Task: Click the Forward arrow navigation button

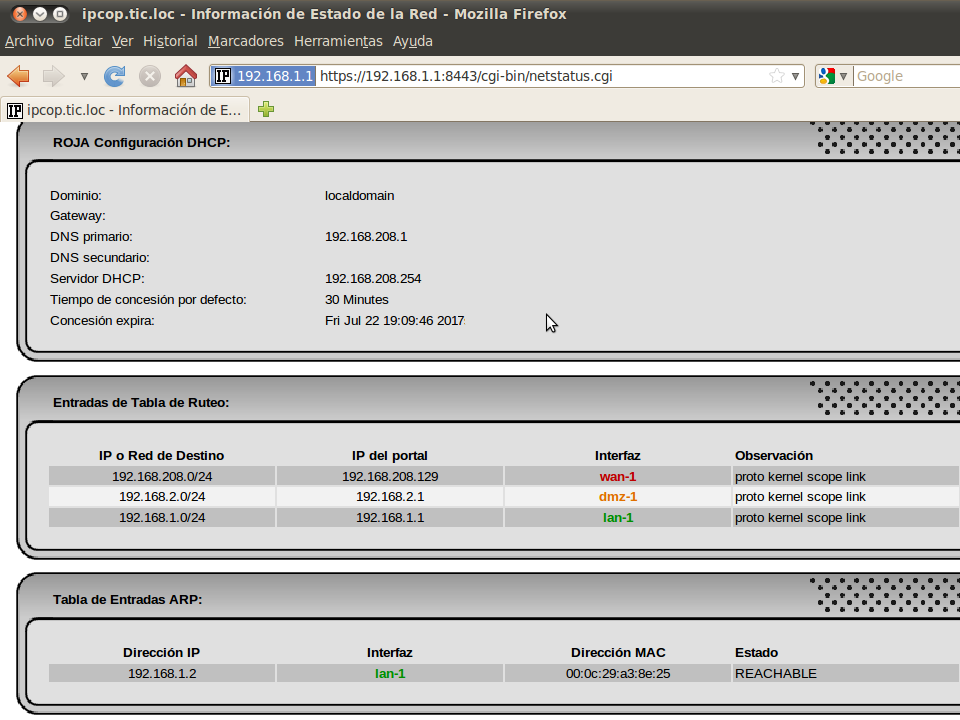Action: [53, 76]
